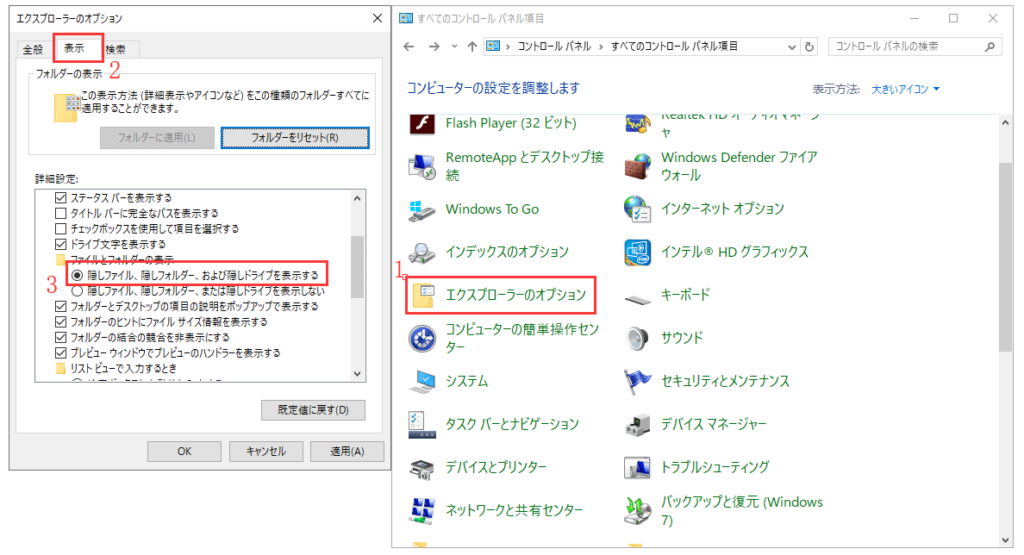Toggle フォルダーの結合の競合を非表示にする

[x=61, y=338]
